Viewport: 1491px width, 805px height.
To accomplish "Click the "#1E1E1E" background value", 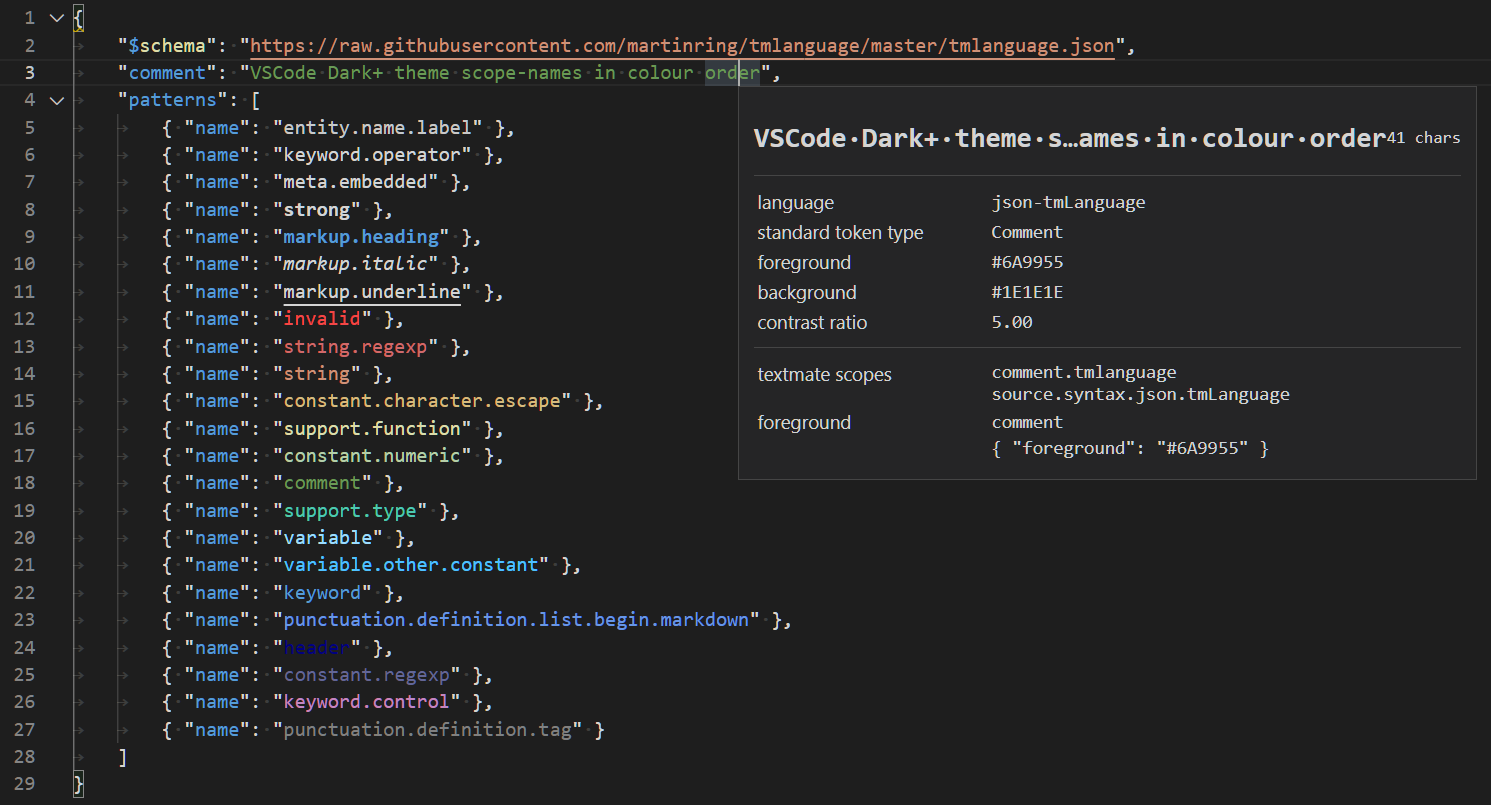I will coord(1027,292).
